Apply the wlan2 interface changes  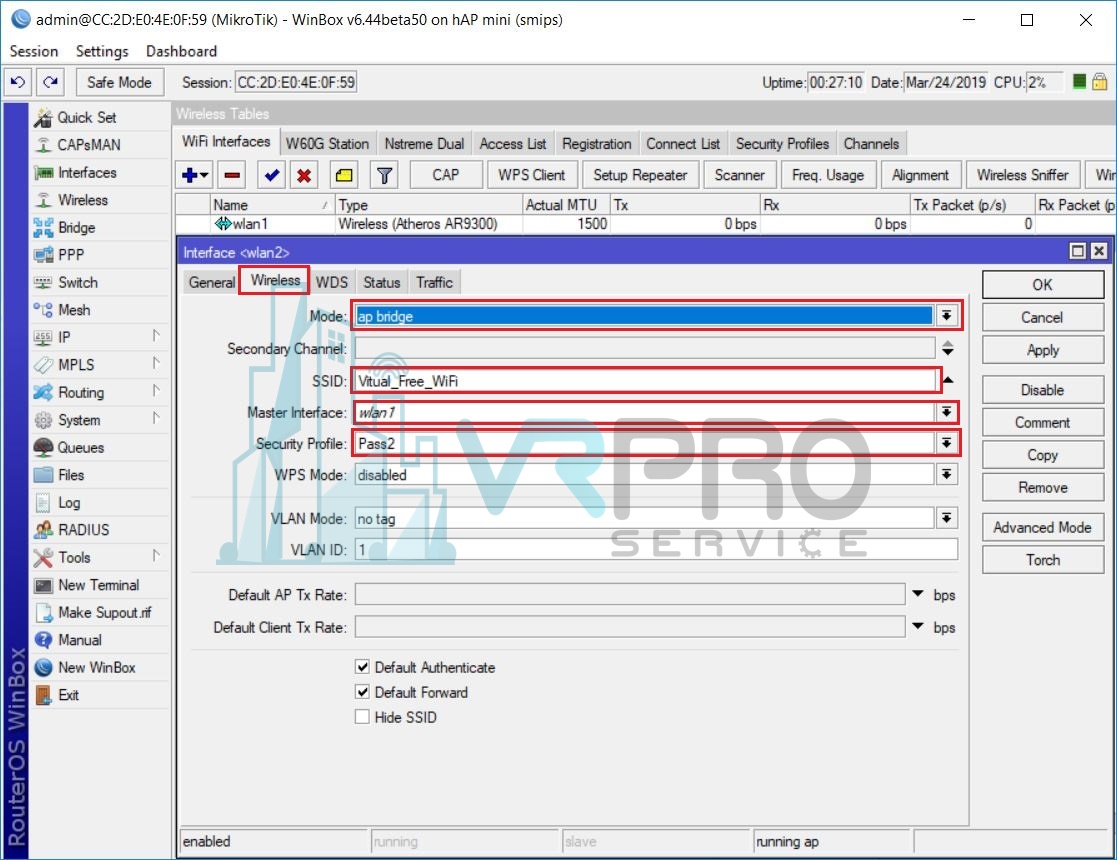(x=1042, y=350)
